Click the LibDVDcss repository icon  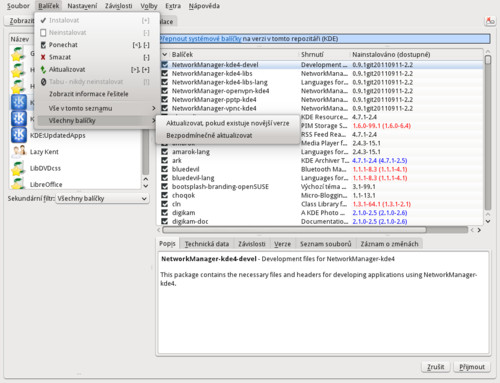click(18, 168)
